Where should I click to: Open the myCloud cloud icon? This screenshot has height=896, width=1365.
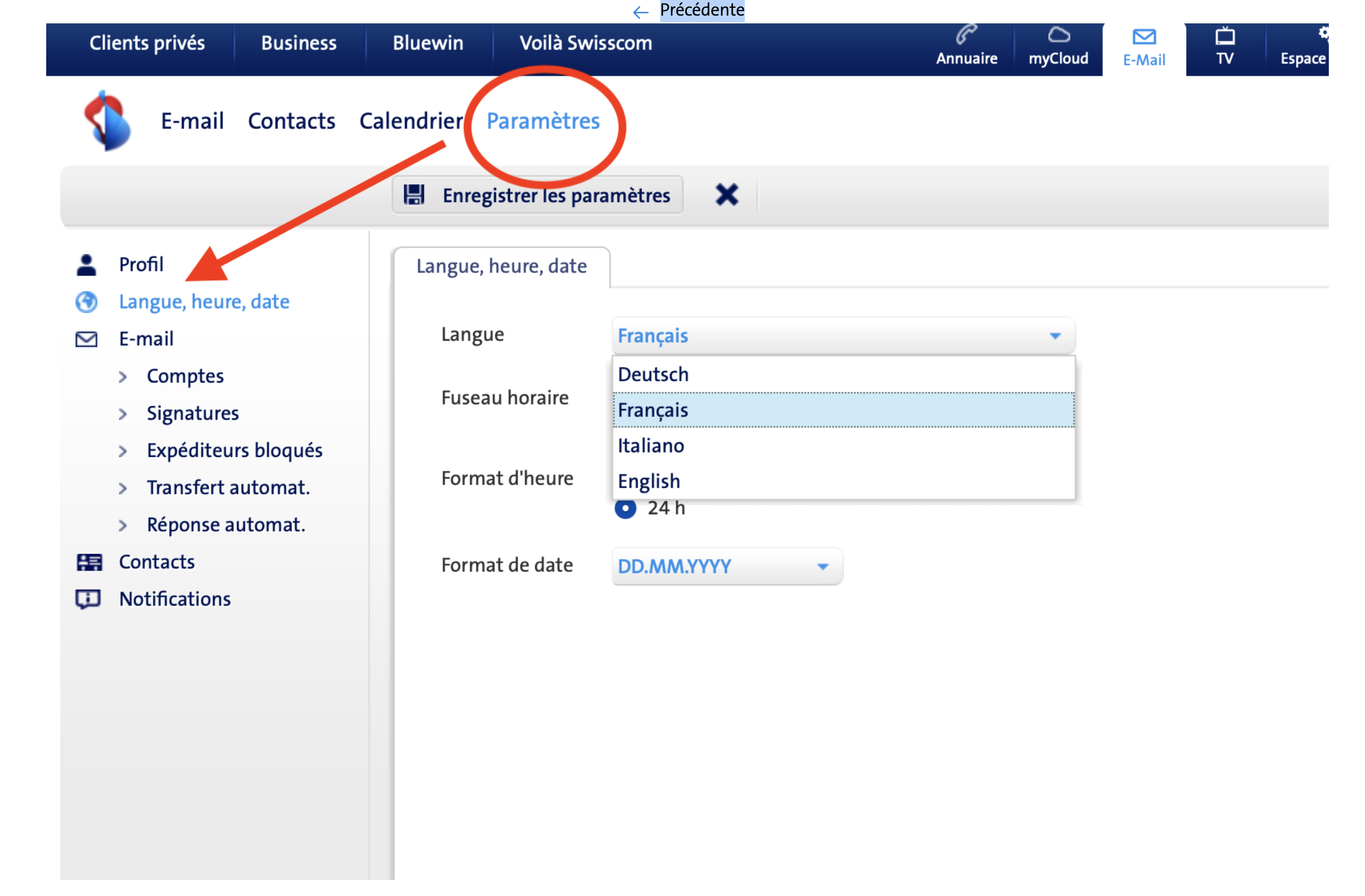(1058, 36)
